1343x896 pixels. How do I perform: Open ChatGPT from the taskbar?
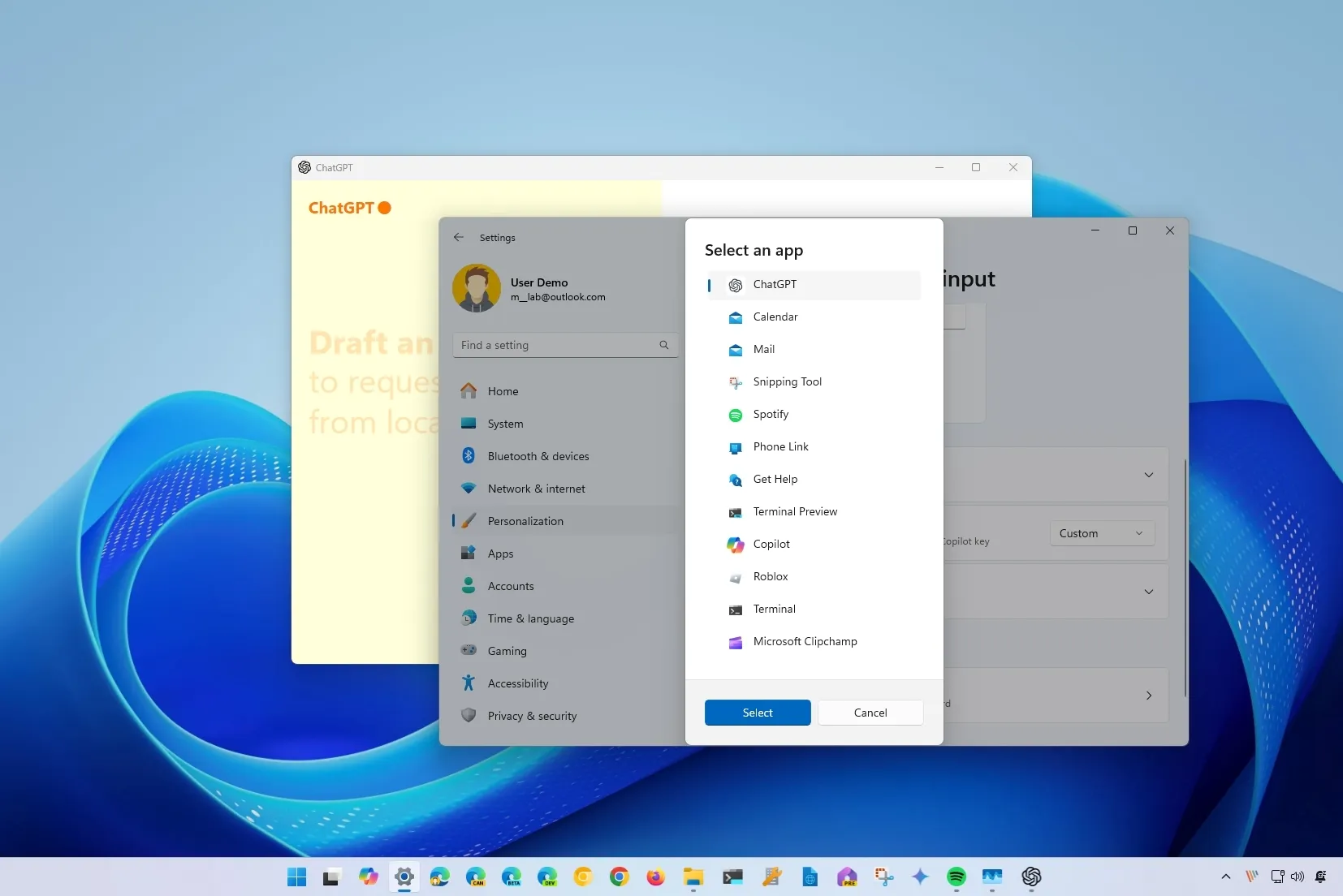[x=1030, y=877]
